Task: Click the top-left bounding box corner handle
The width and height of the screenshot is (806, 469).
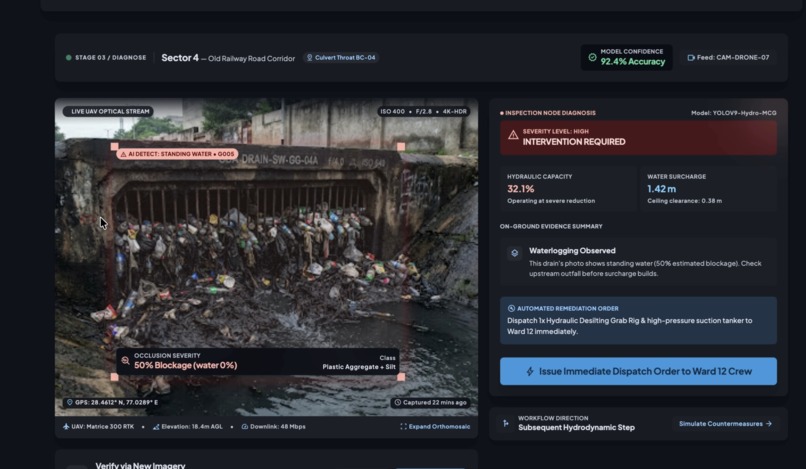Action: point(114,147)
